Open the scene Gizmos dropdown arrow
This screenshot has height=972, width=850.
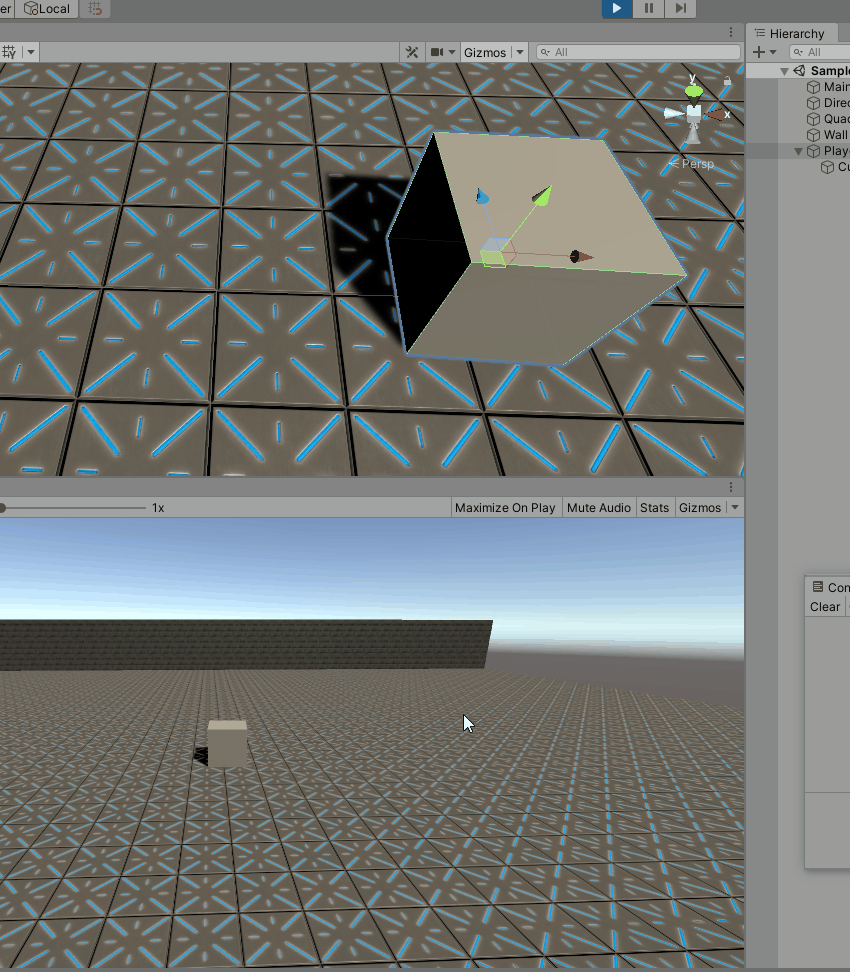point(521,52)
